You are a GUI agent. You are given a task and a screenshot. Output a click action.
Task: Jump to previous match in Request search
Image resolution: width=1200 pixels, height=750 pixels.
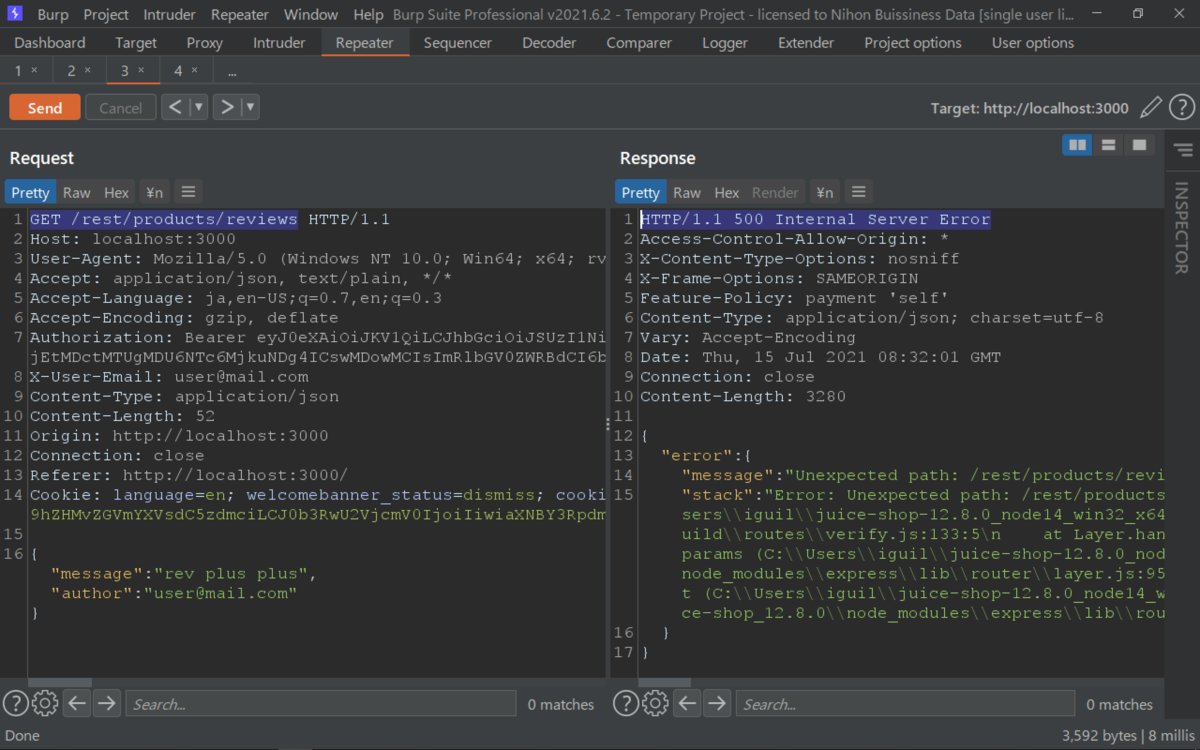[77, 703]
